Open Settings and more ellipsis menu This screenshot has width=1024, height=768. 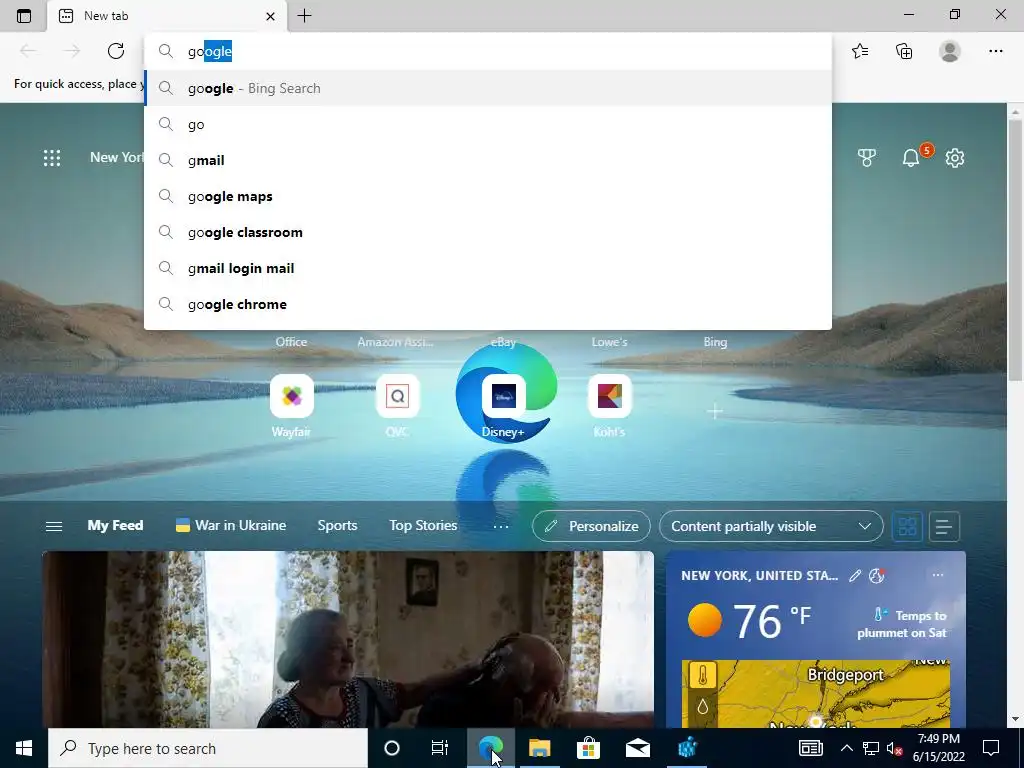pyautogui.click(x=995, y=51)
